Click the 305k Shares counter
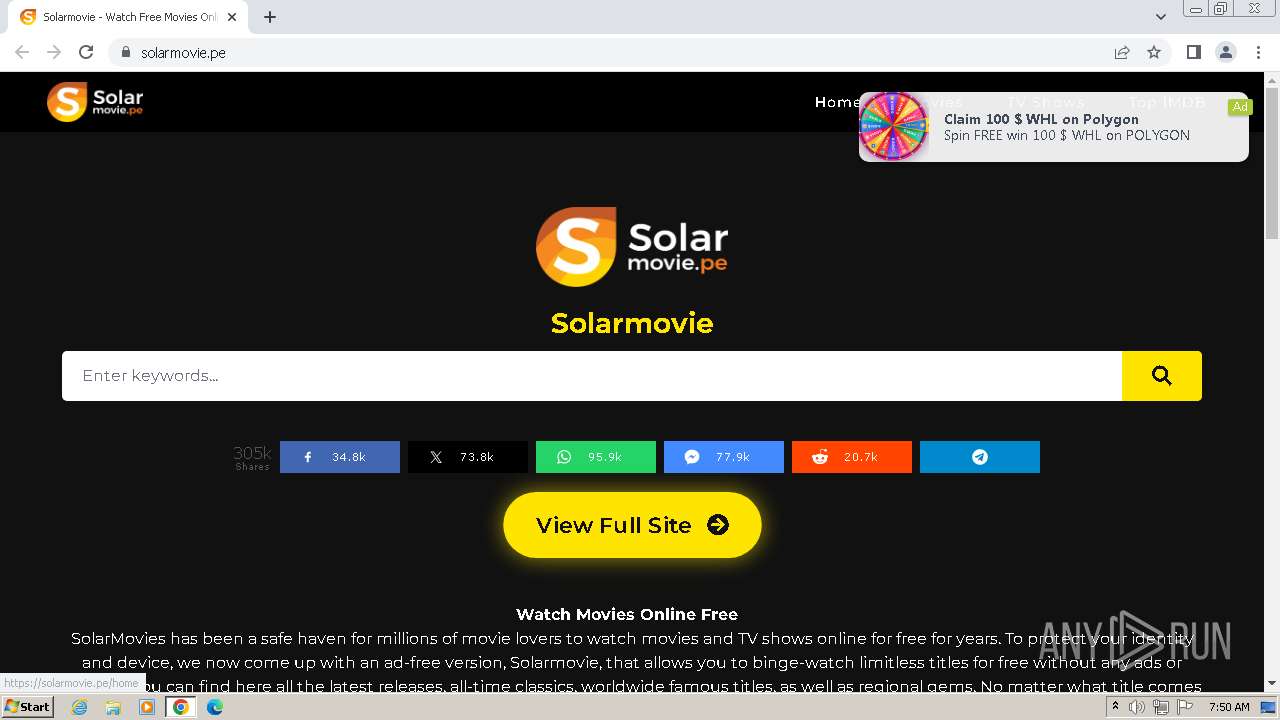This screenshot has width=1280, height=720. pyautogui.click(x=252, y=457)
